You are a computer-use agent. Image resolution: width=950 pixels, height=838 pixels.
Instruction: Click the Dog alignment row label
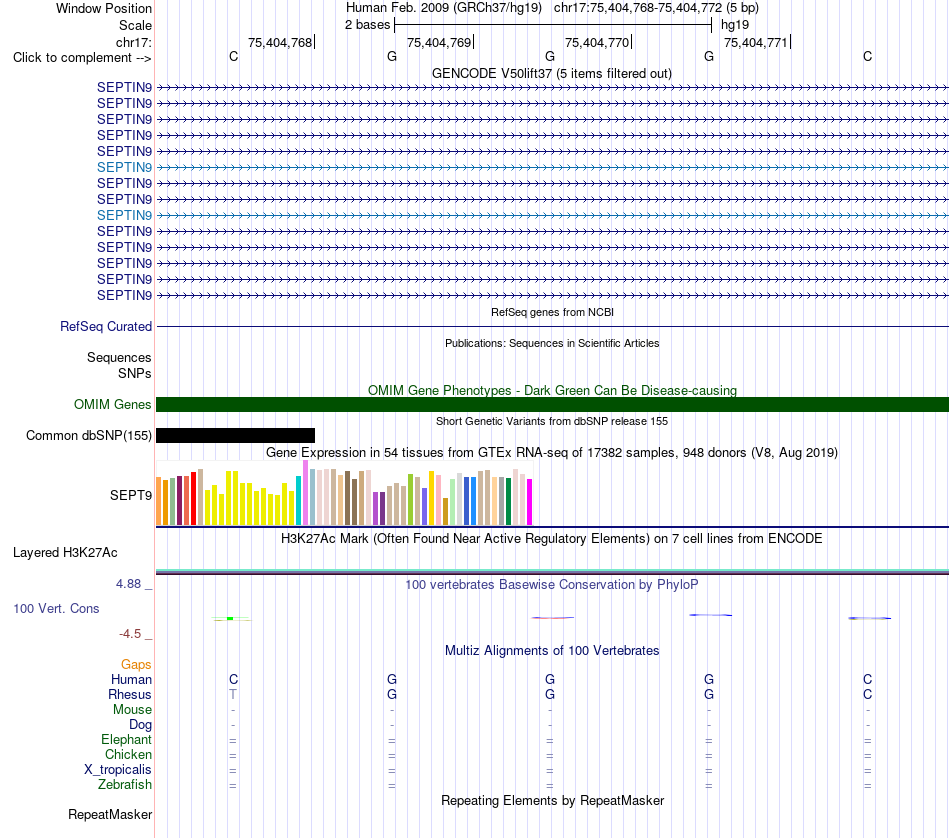[140, 725]
